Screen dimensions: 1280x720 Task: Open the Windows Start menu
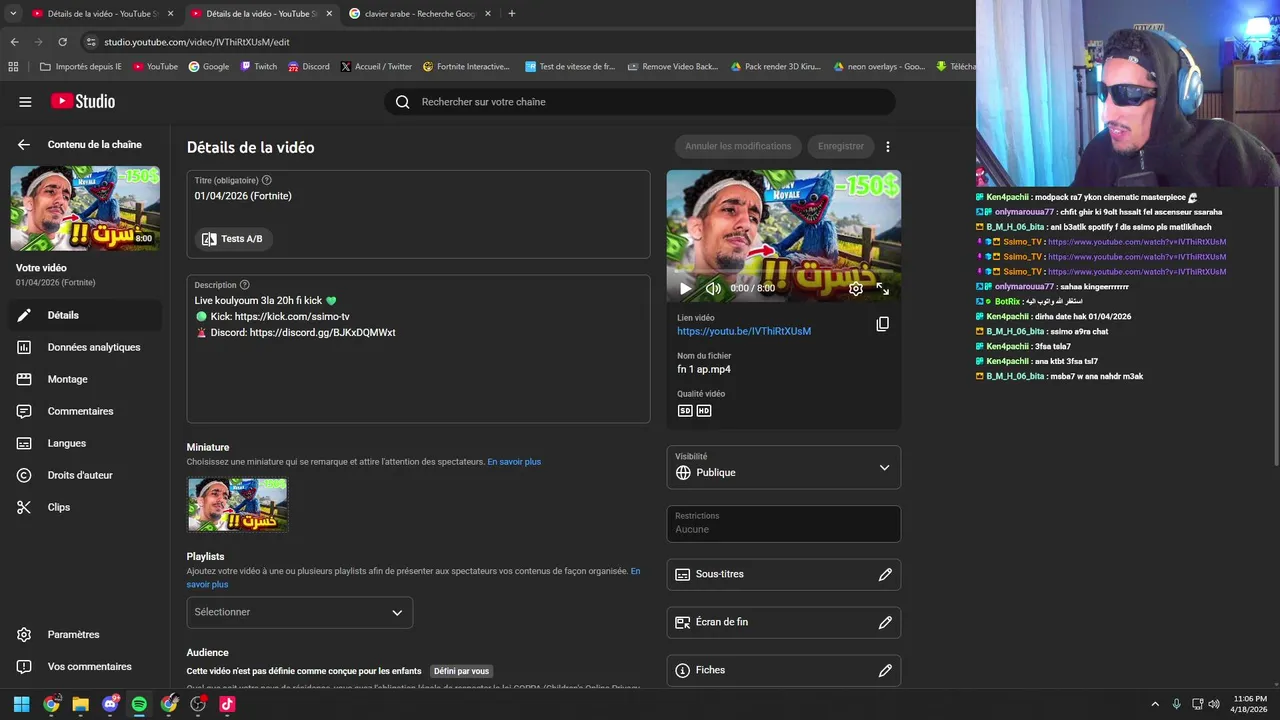(21, 704)
